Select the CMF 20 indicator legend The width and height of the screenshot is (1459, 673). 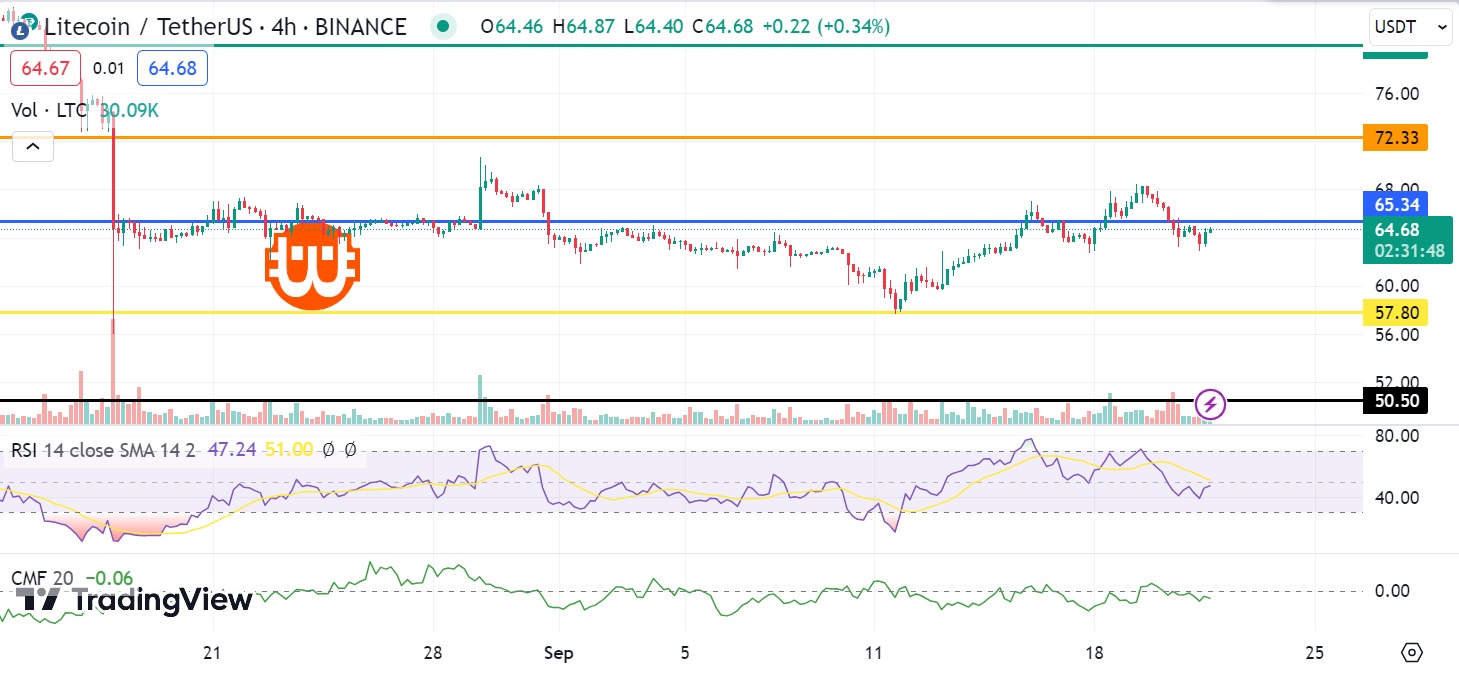pos(44,578)
